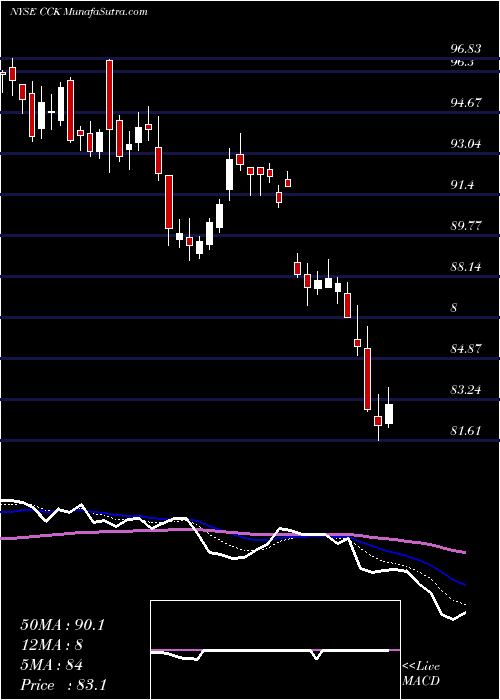
Task: Select the 89.77 price level label
Action: tap(466, 226)
